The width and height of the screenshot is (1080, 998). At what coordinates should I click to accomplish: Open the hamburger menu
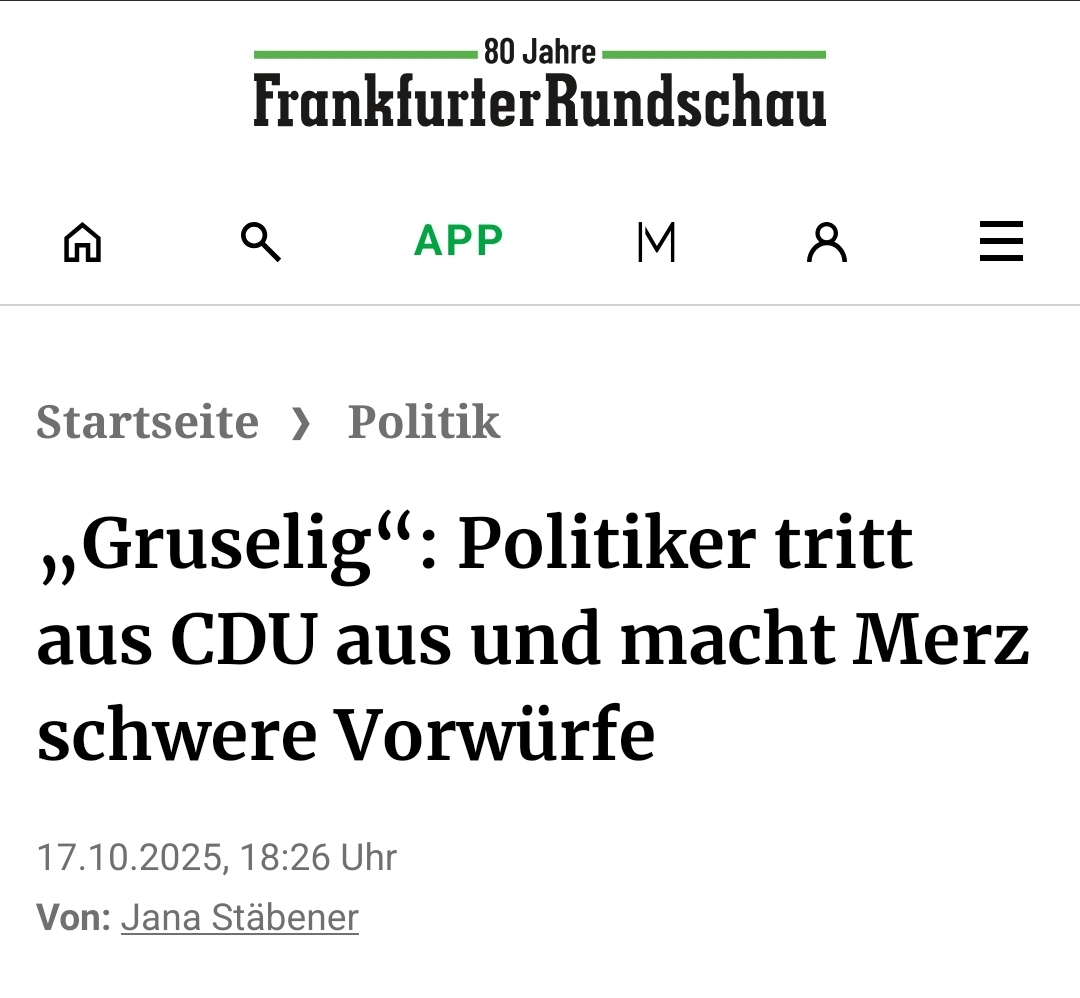[1001, 242]
